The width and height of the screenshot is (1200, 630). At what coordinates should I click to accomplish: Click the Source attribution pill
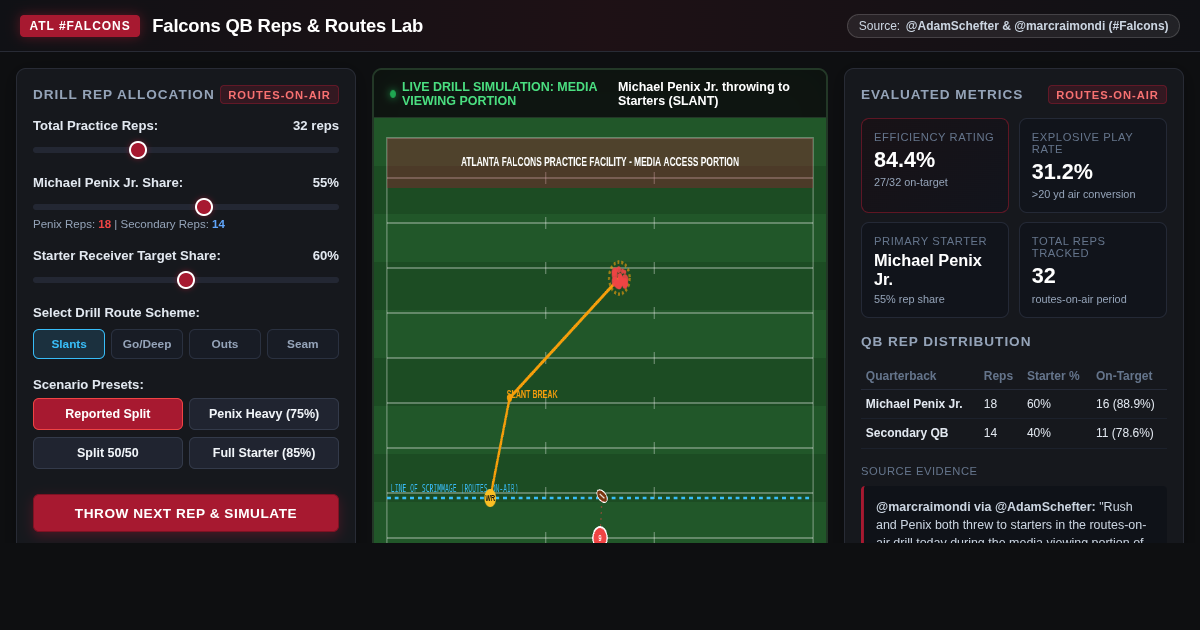[x=1013, y=26]
